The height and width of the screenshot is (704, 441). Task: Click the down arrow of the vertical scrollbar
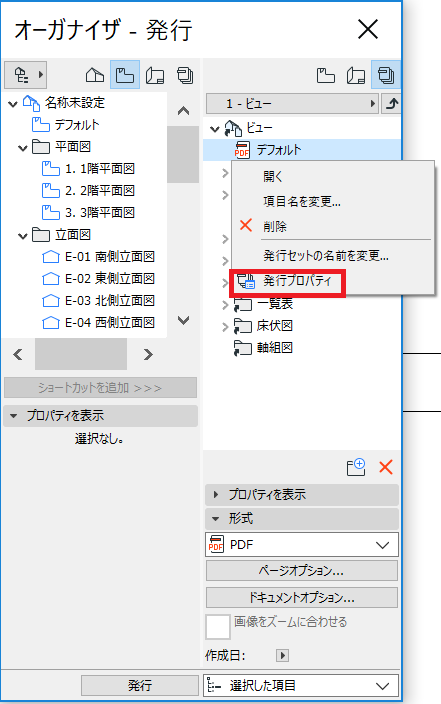pyautogui.click(x=183, y=320)
